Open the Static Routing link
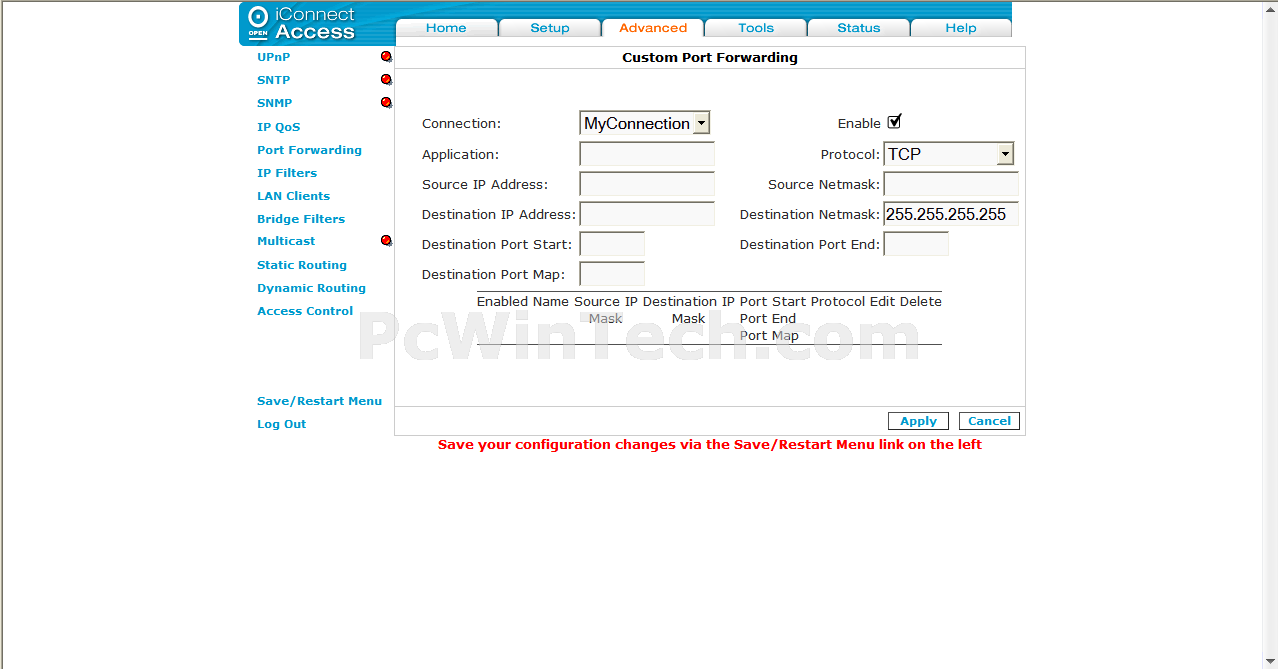Image resolution: width=1278 pixels, height=669 pixels. point(302,265)
